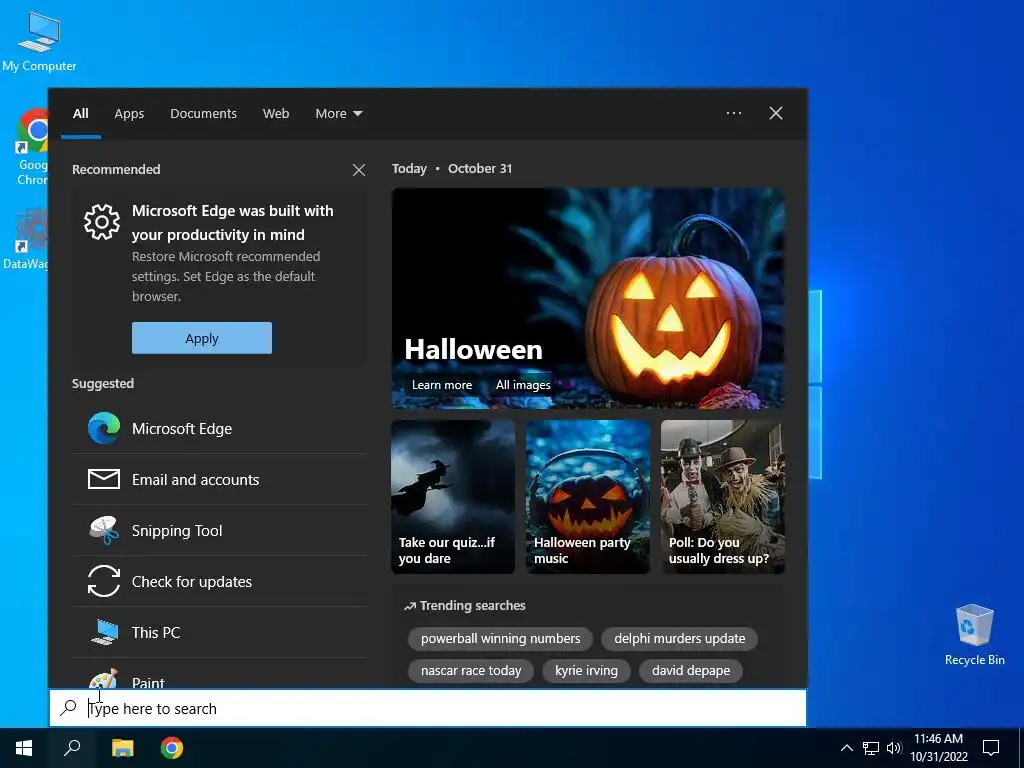This screenshot has width=1024, height=768.
Task: Open the Windows Start menu
Action: click(x=24, y=748)
